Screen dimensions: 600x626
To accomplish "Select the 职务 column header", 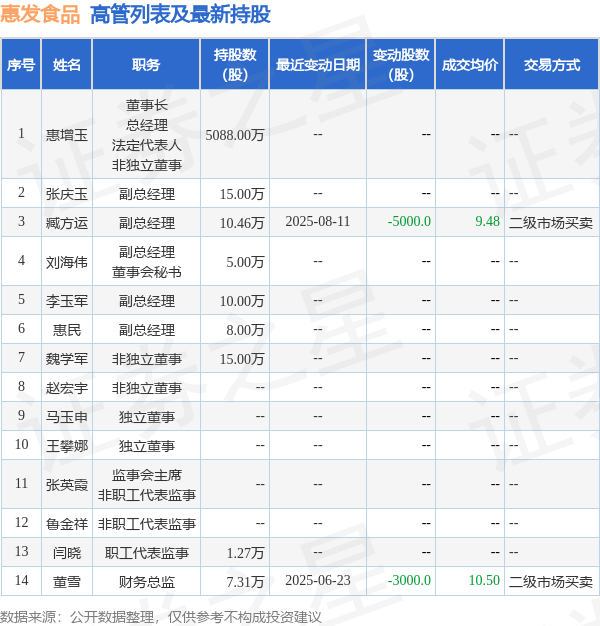I will [x=146, y=65].
